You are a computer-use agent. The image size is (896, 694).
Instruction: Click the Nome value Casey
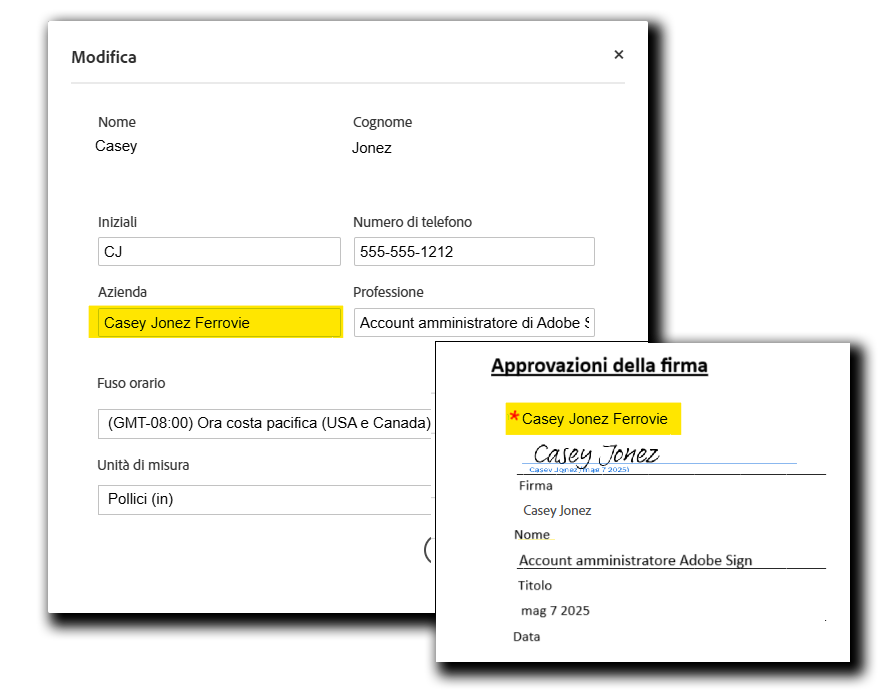(116, 146)
